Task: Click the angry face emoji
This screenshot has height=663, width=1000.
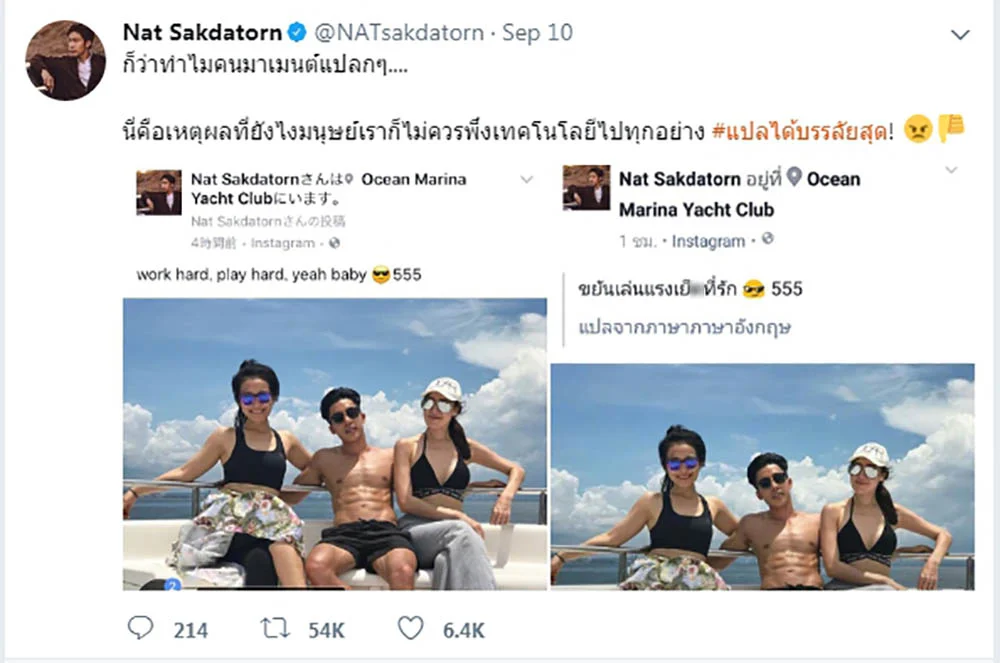Action: 918,129
